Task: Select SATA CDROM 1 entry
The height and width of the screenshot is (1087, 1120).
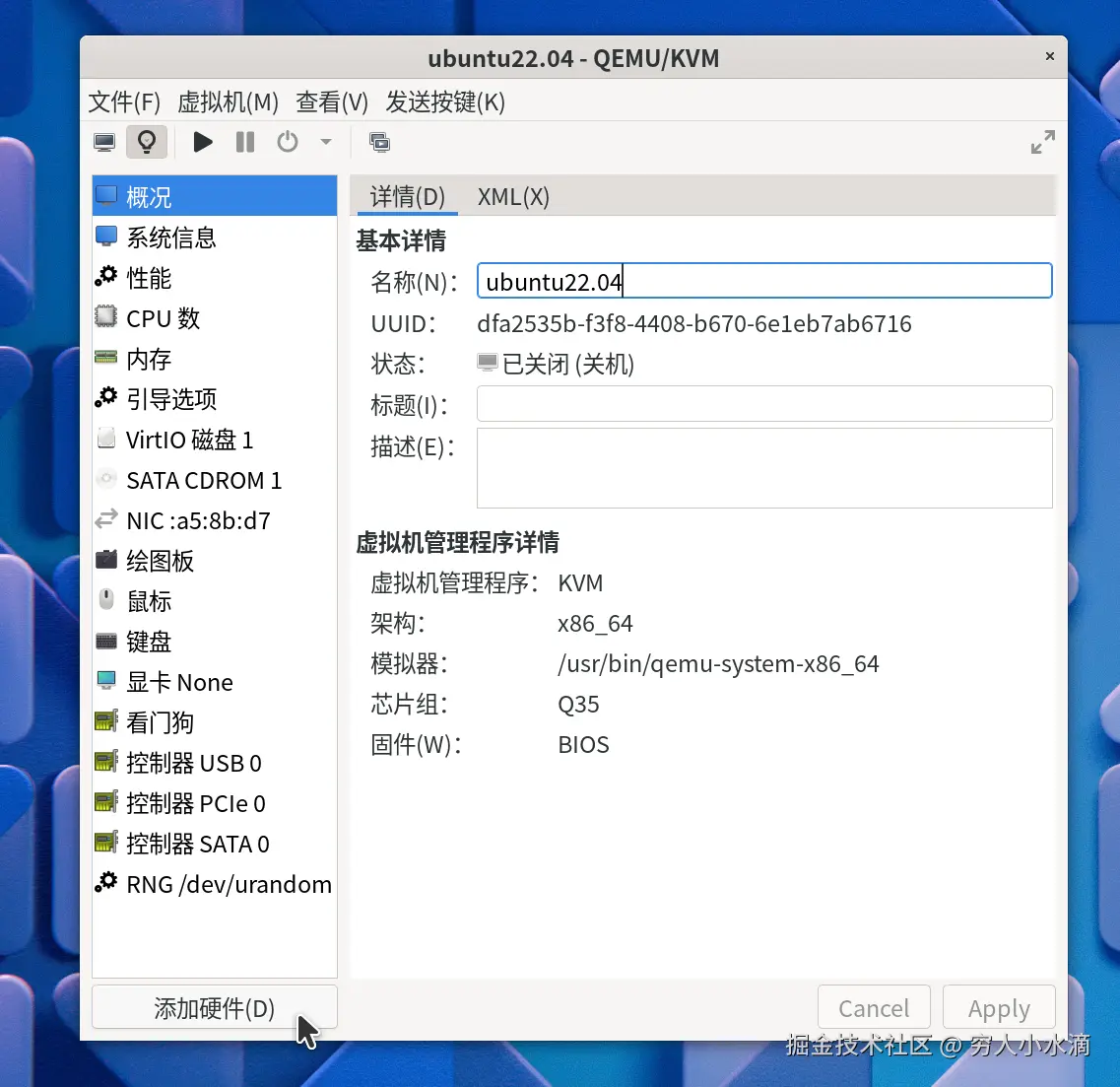Action: (x=215, y=480)
